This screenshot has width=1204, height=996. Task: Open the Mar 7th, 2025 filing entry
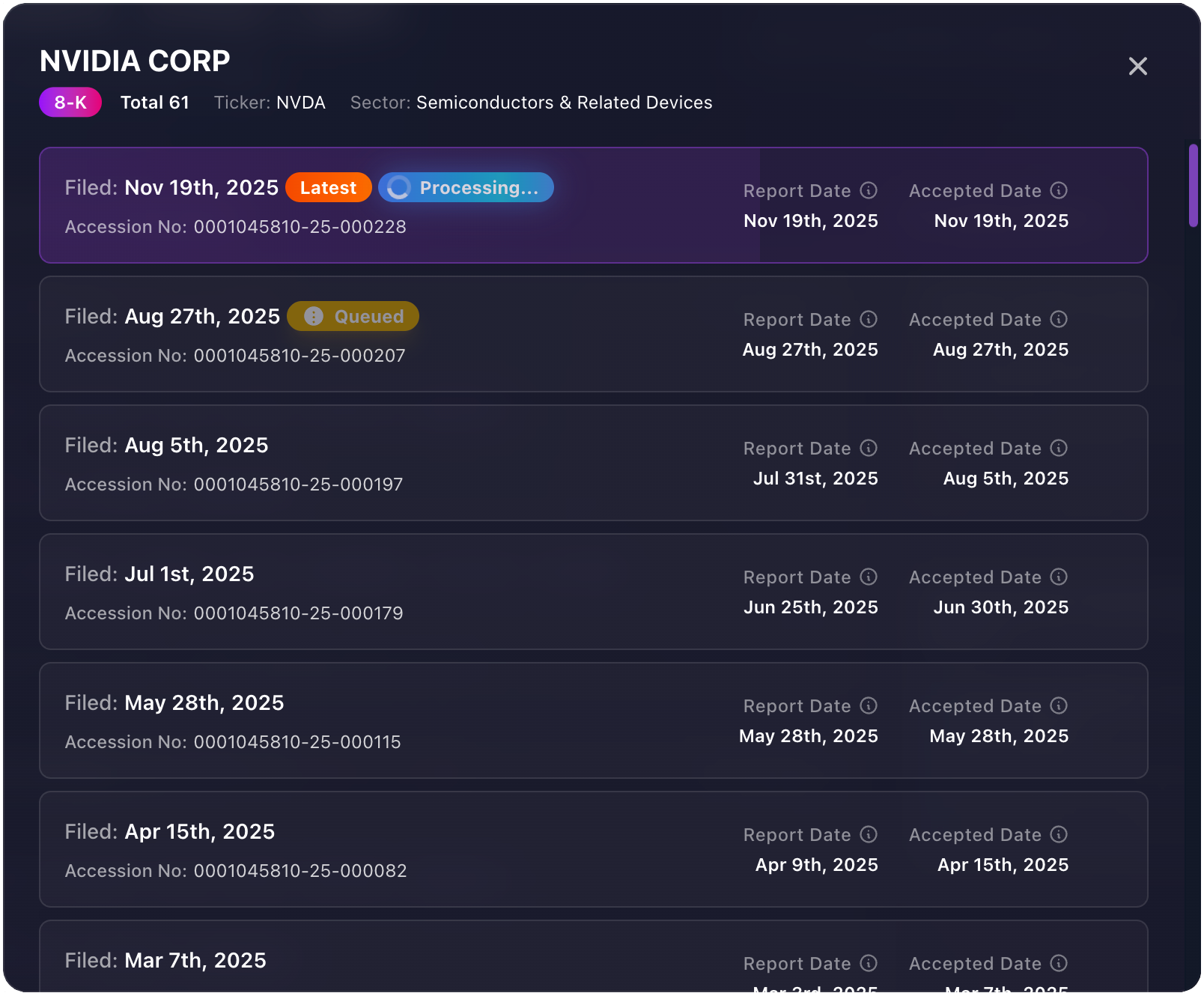pos(449,961)
